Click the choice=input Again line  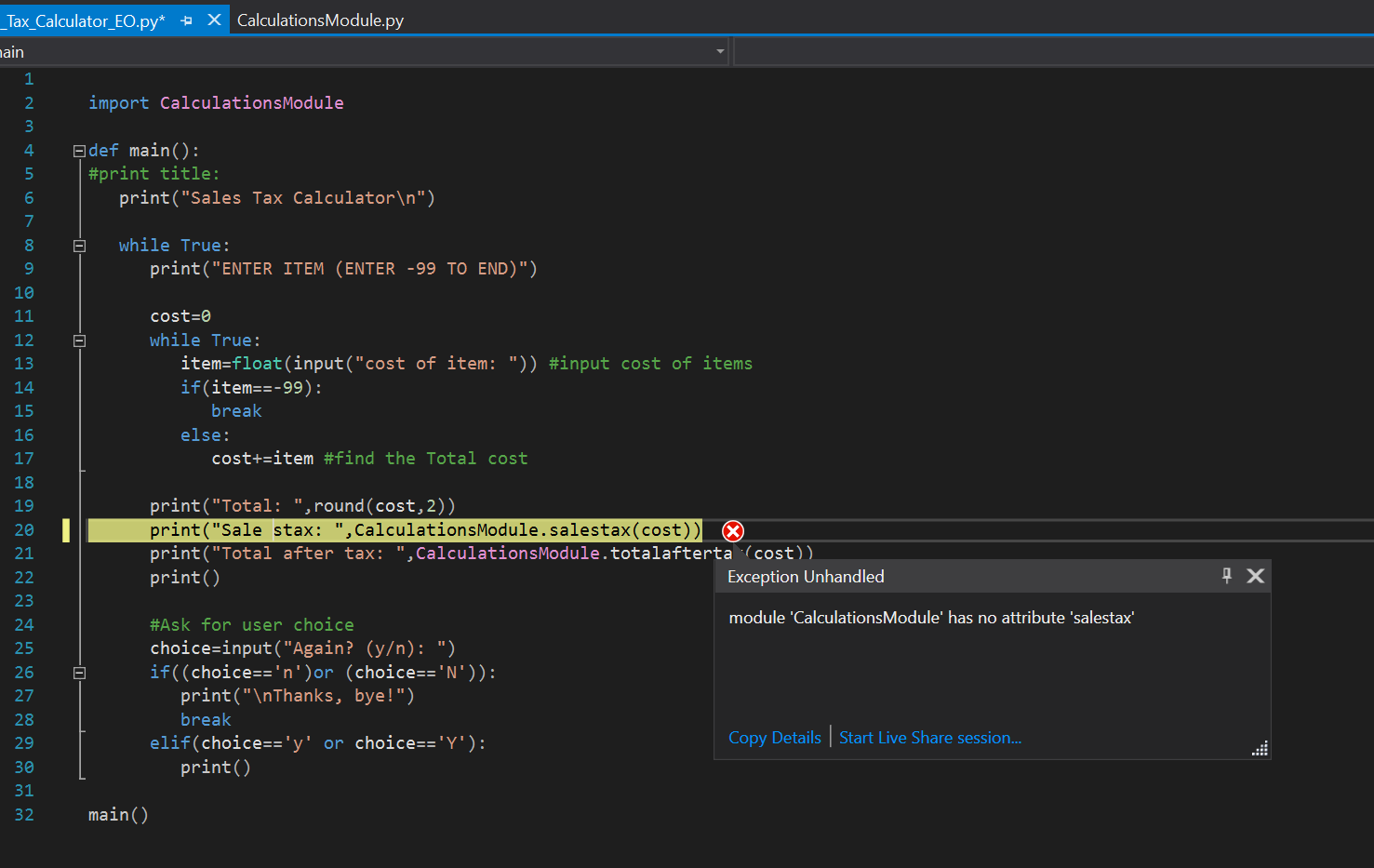pyautogui.click(x=302, y=648)
